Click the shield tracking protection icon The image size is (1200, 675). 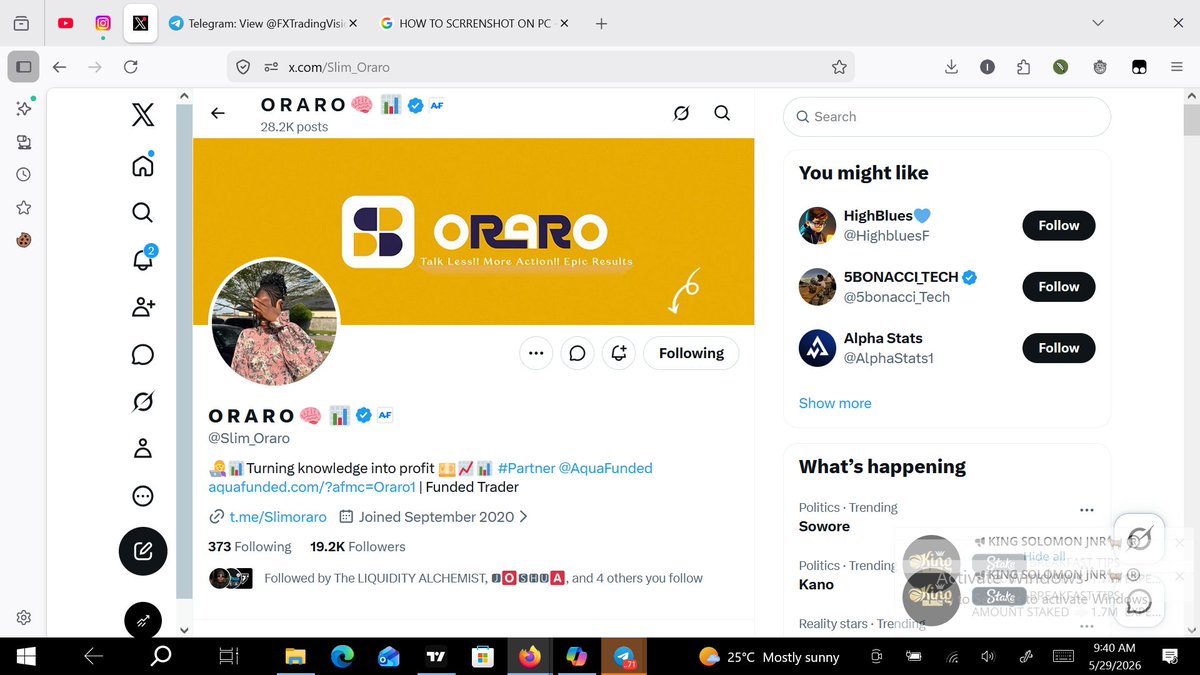(243, 67)
